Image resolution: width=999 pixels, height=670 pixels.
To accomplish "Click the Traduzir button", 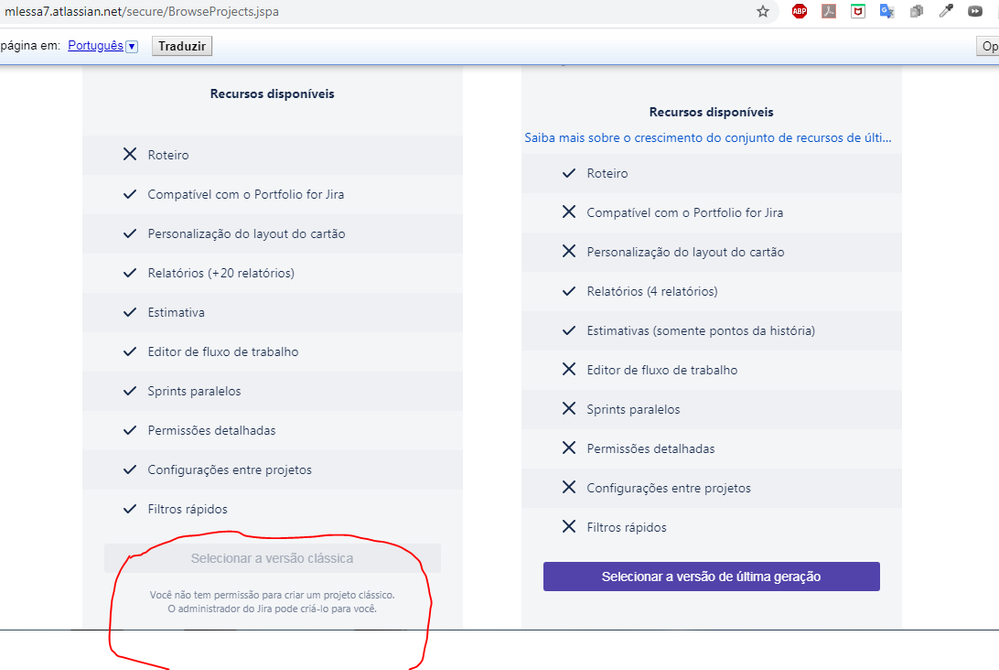I will tap(182, 46).
